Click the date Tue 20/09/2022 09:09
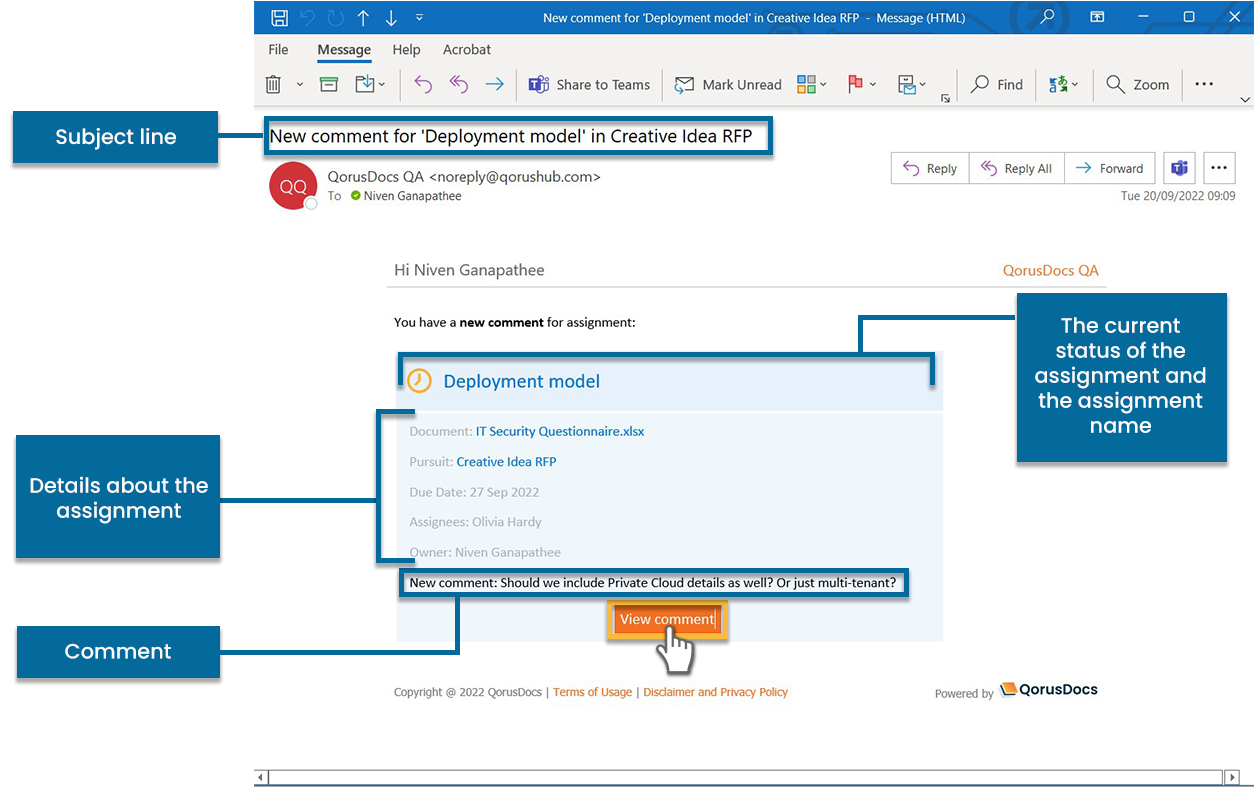The width and height of the screenshot is (1254, 788). coord(1178,196)
